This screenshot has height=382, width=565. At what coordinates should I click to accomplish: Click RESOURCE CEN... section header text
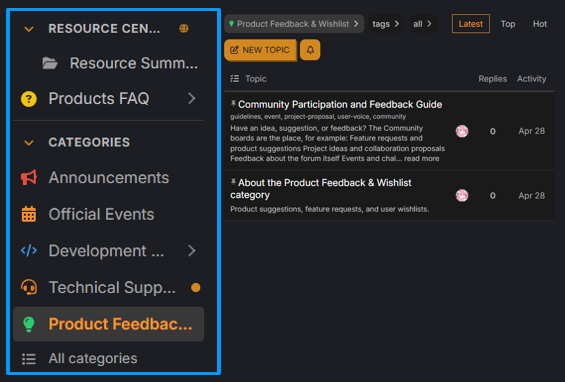[x=104, y=28]
